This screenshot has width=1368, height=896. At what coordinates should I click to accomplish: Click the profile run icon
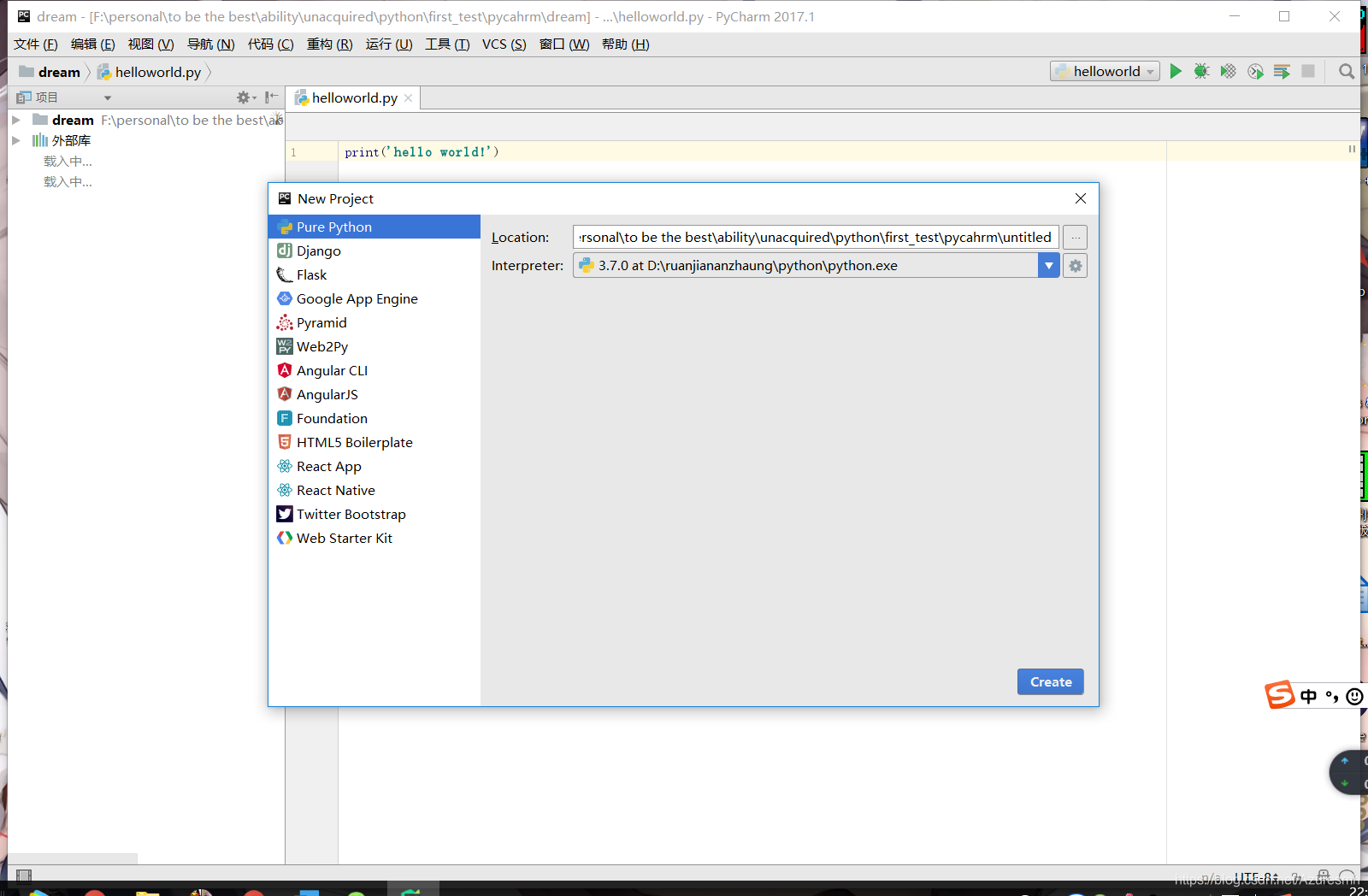coord(1255,71)
